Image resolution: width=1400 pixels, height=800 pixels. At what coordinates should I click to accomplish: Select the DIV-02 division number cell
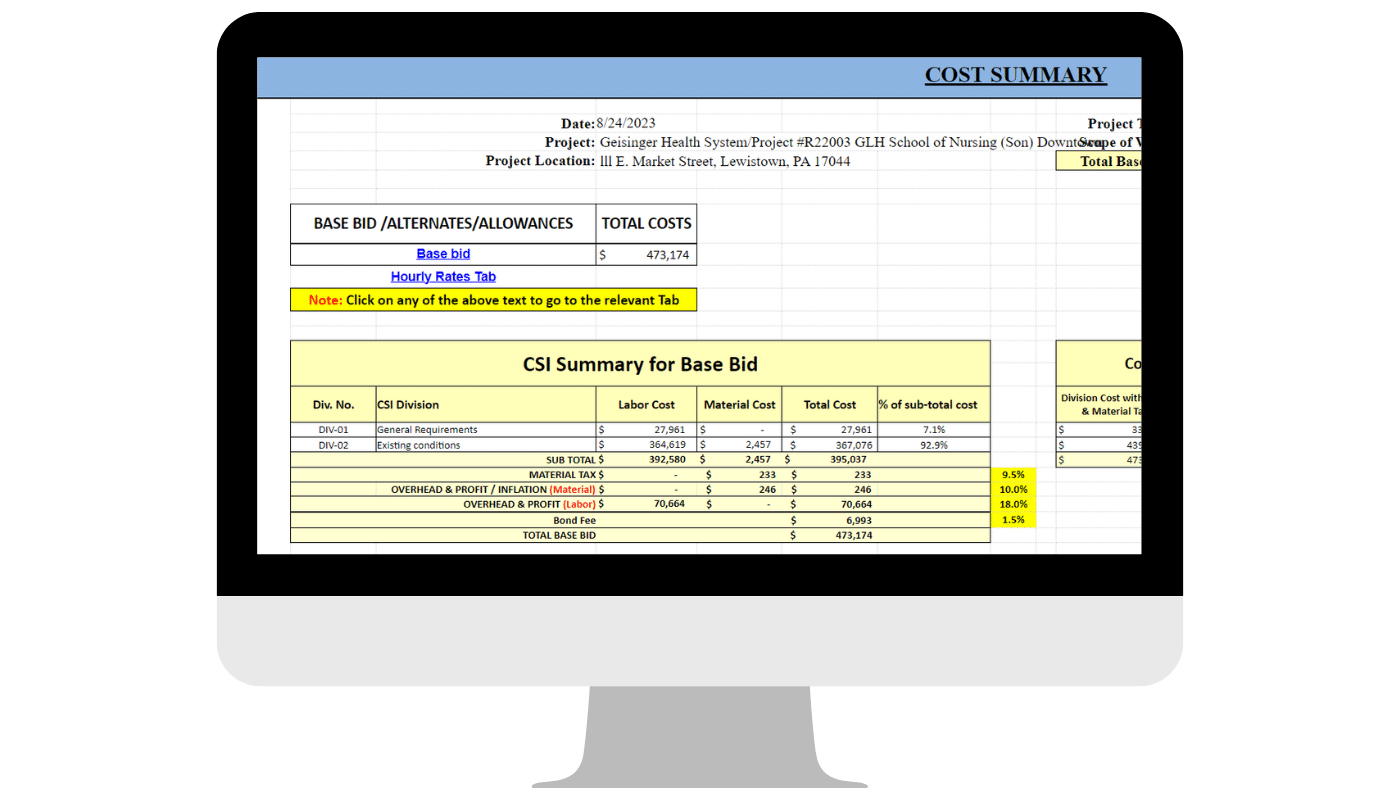[333, 445]
